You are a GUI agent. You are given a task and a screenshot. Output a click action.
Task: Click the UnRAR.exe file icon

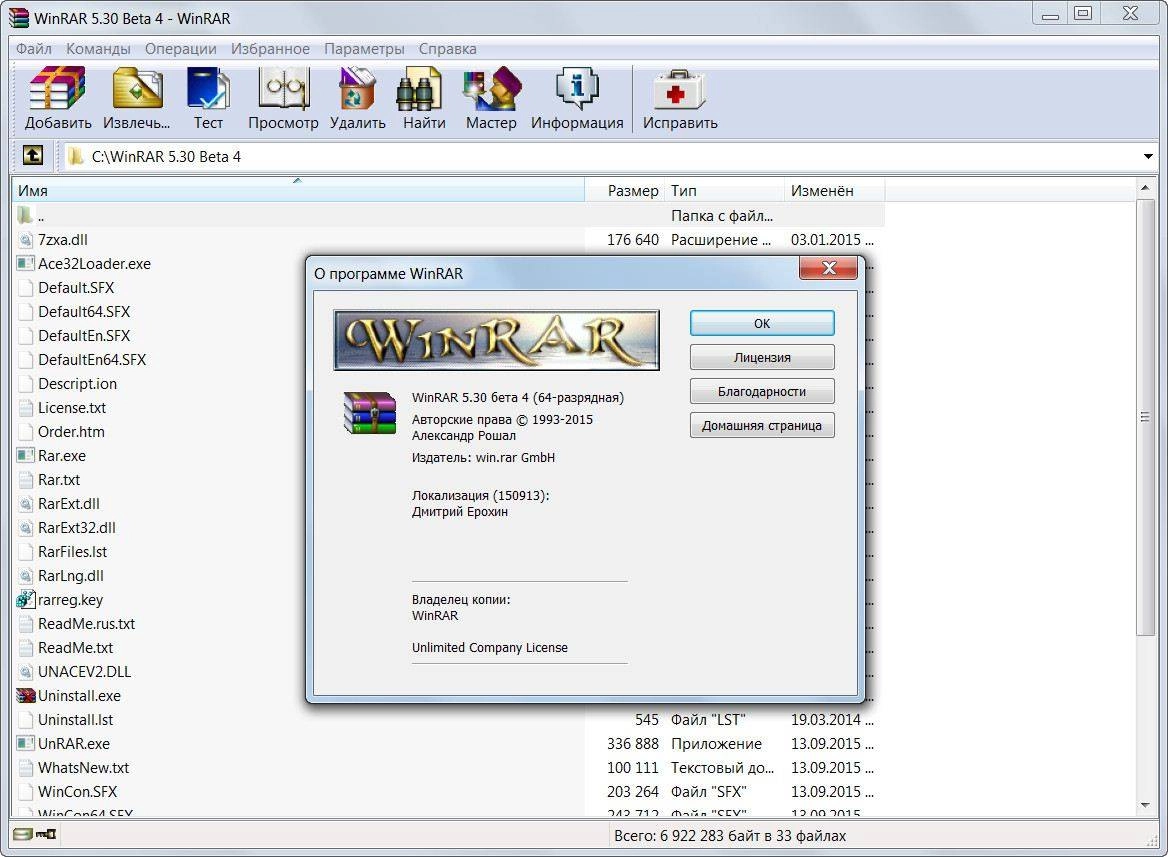[25, 744]
